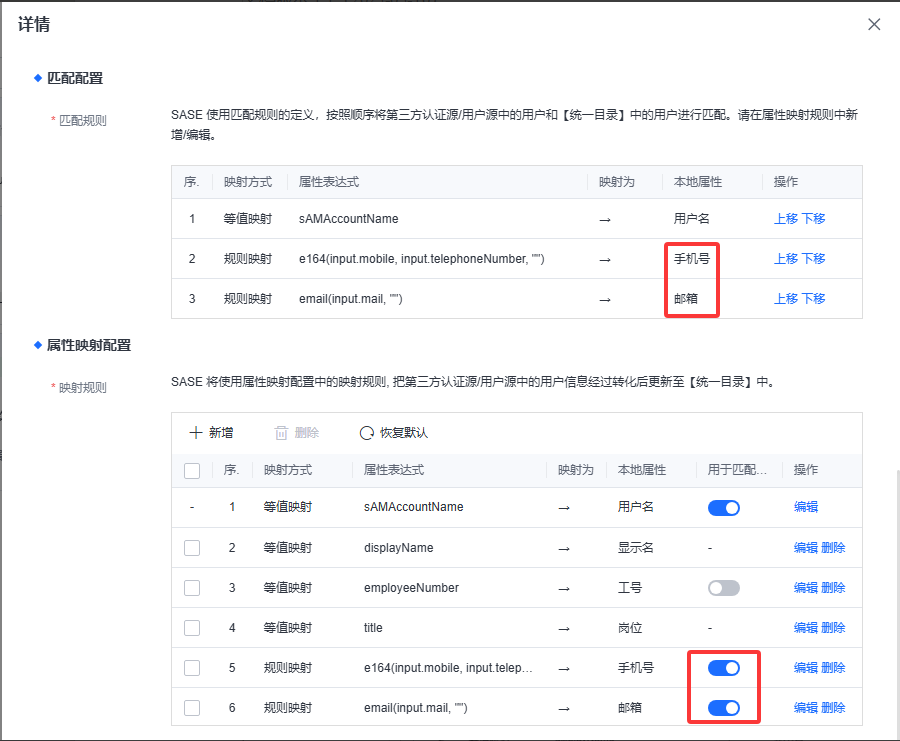Click 编辑 for the sAMAccountName mapping
Screen dimensions: 900x741
tap(806, 507)
